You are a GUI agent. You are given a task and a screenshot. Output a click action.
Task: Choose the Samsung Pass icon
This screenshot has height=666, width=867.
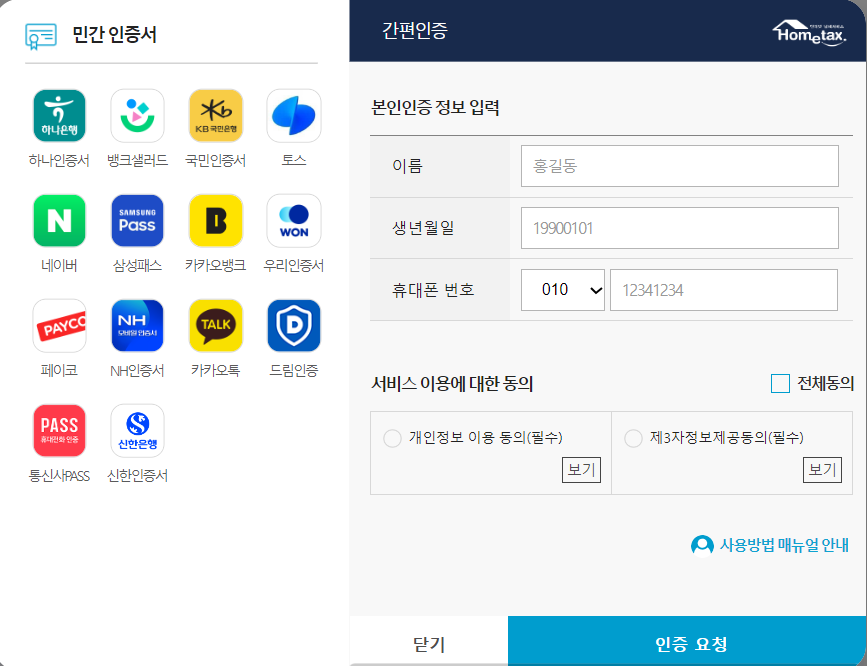(137, 221)
